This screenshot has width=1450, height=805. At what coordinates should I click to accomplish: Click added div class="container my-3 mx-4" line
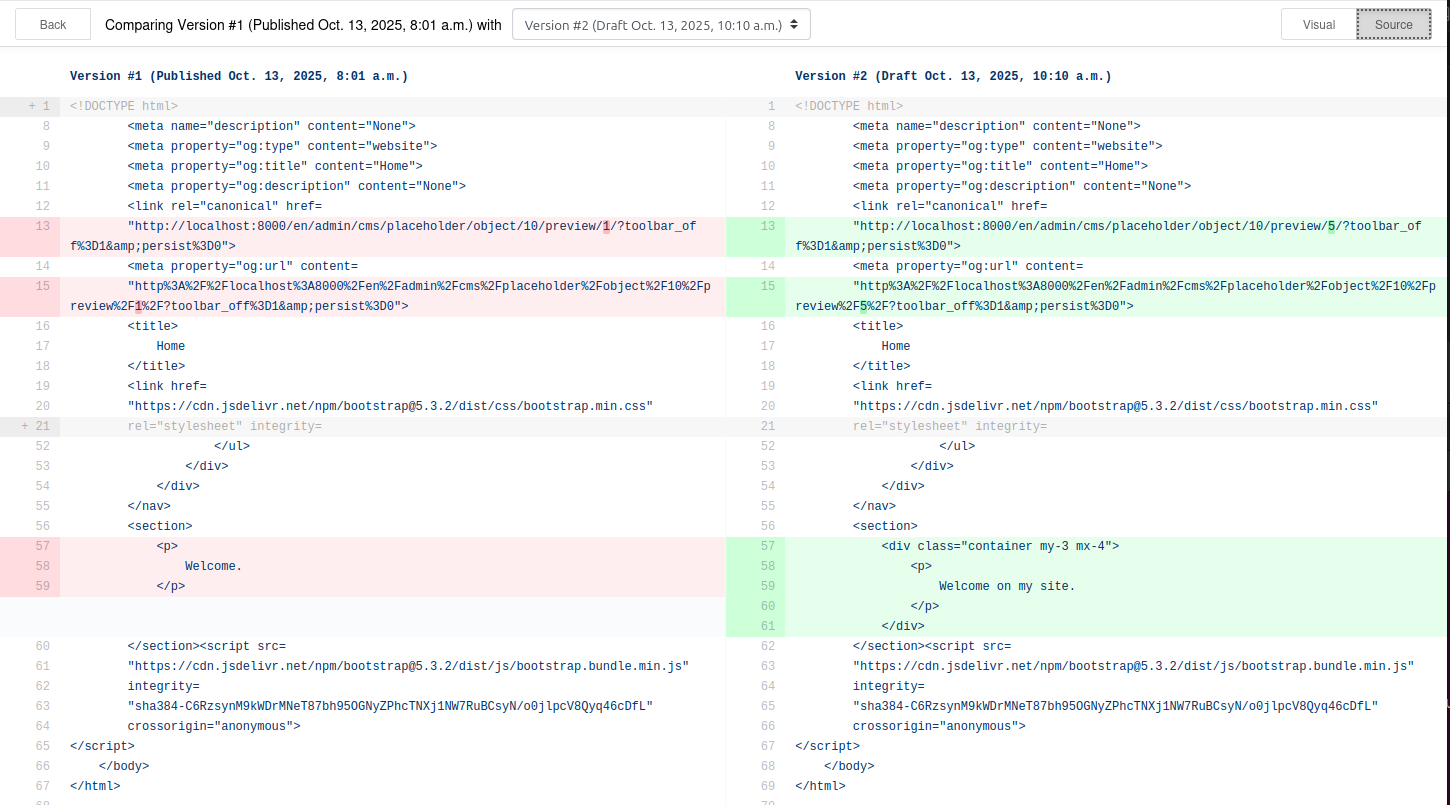click(1000, 546)
